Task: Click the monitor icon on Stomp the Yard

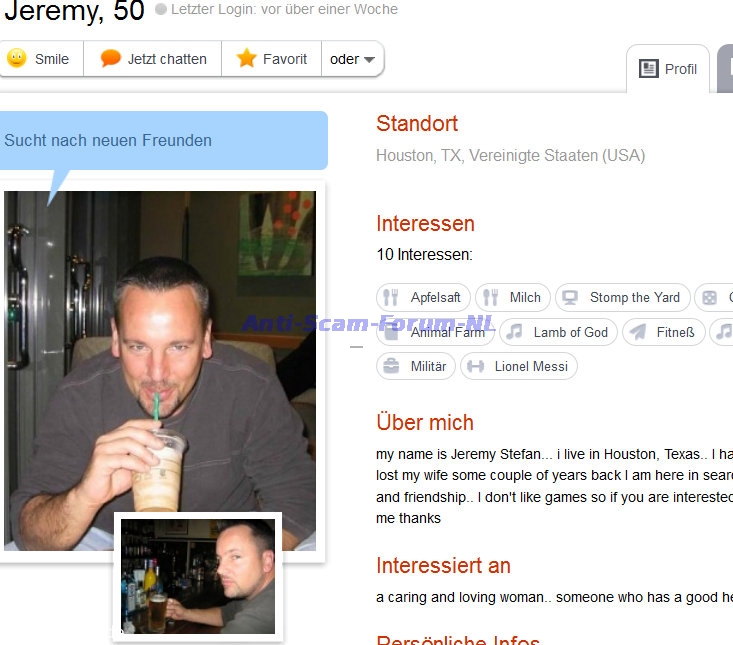Action: 570,297
